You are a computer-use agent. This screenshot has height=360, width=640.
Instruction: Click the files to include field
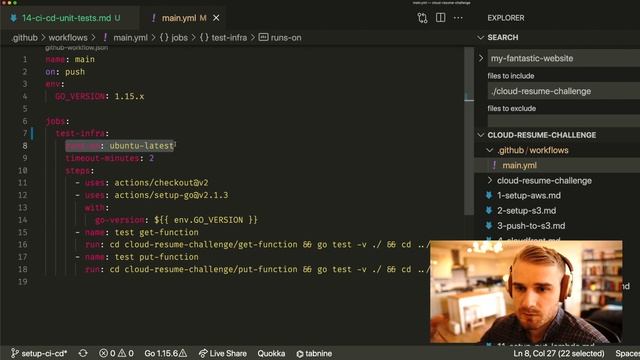pyautogui.click(x=564, y=91)
